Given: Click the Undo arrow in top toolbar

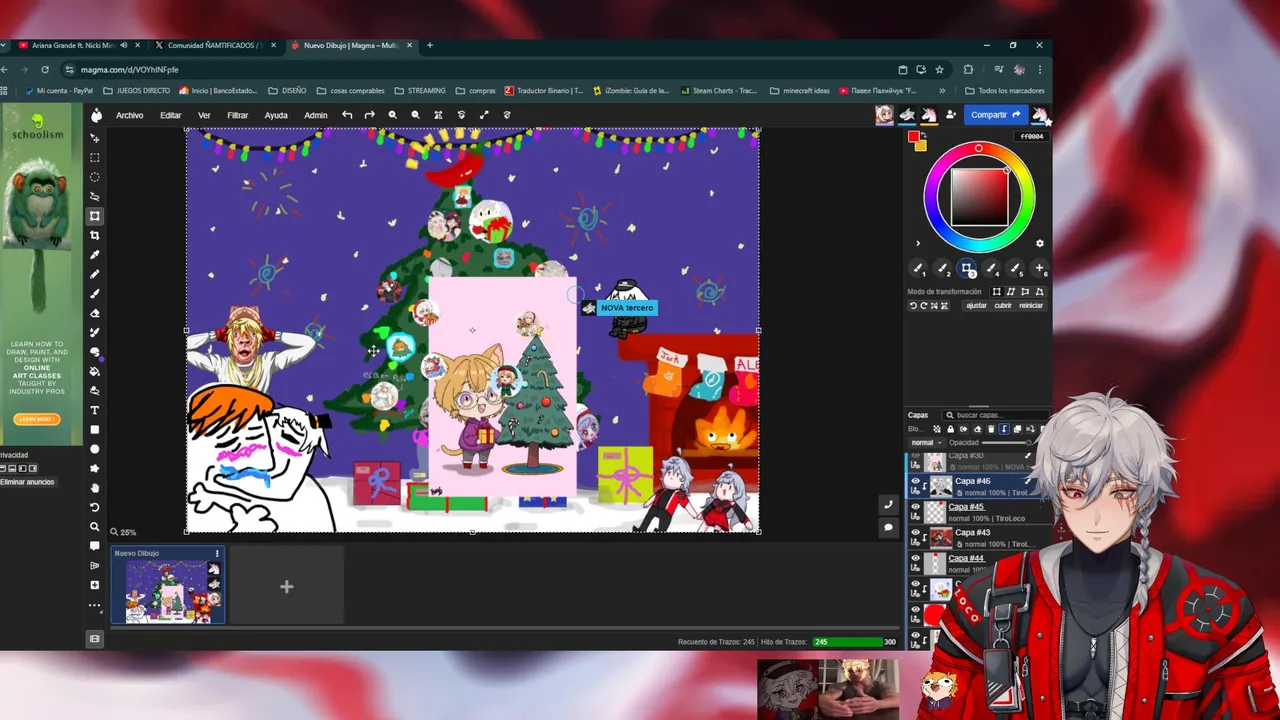Looking at the screenshot, I should pos(347,115).
